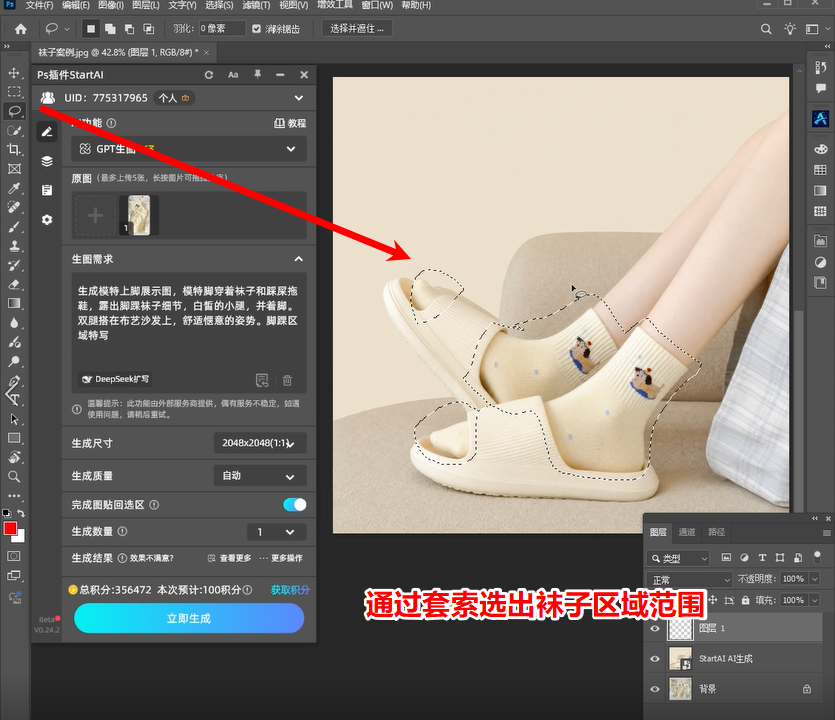Click 查看更多 in generation results

coord(230,558)
